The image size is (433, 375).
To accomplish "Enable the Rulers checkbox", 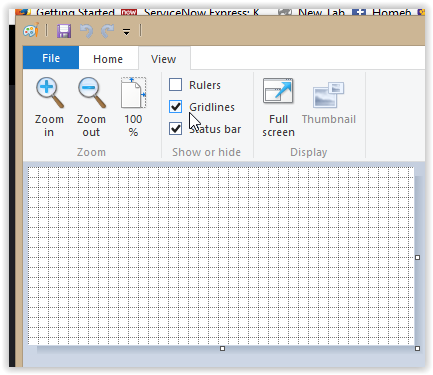I will (175, 85).
